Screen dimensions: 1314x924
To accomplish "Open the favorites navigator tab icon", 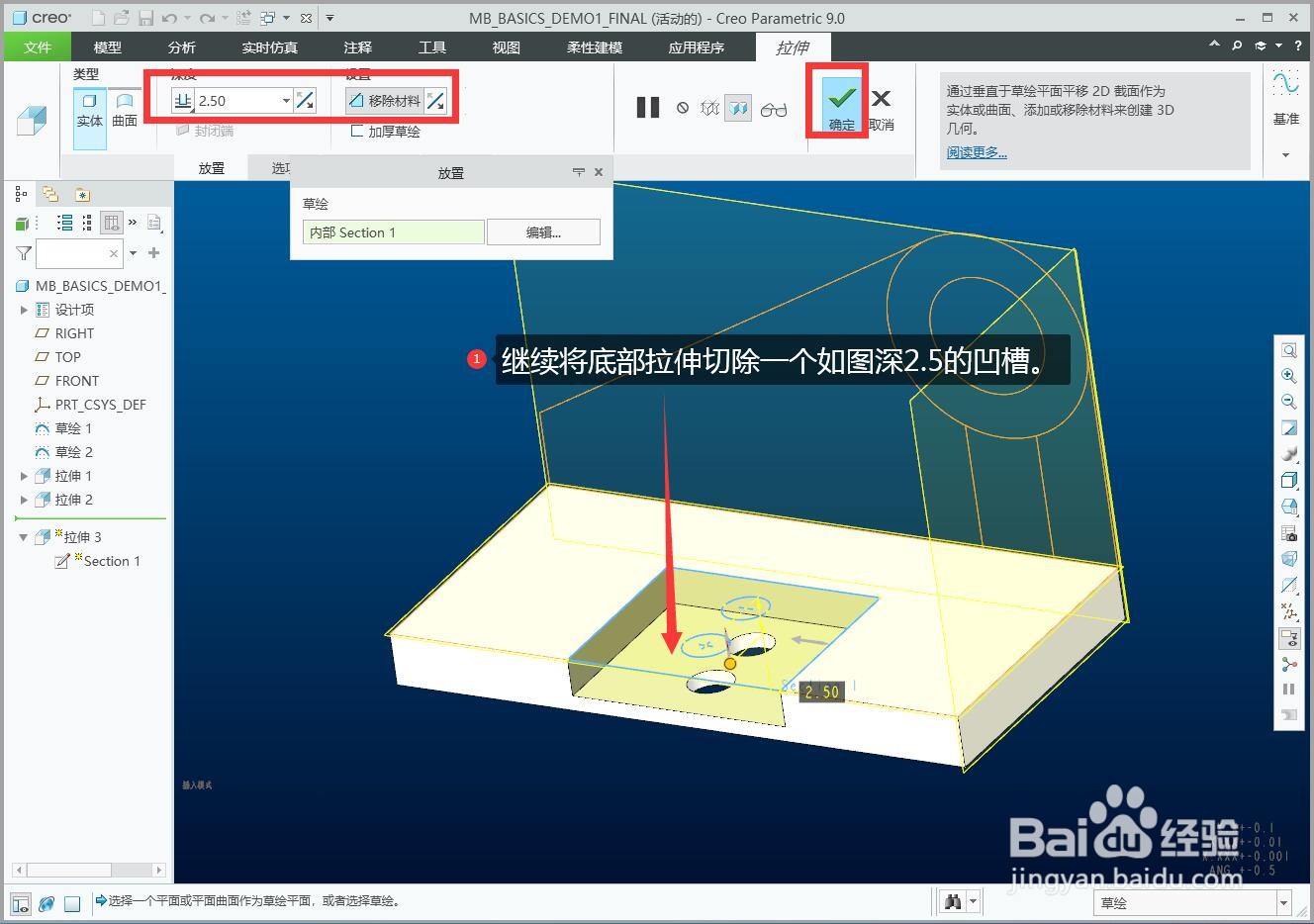I will tap(82, 194).
